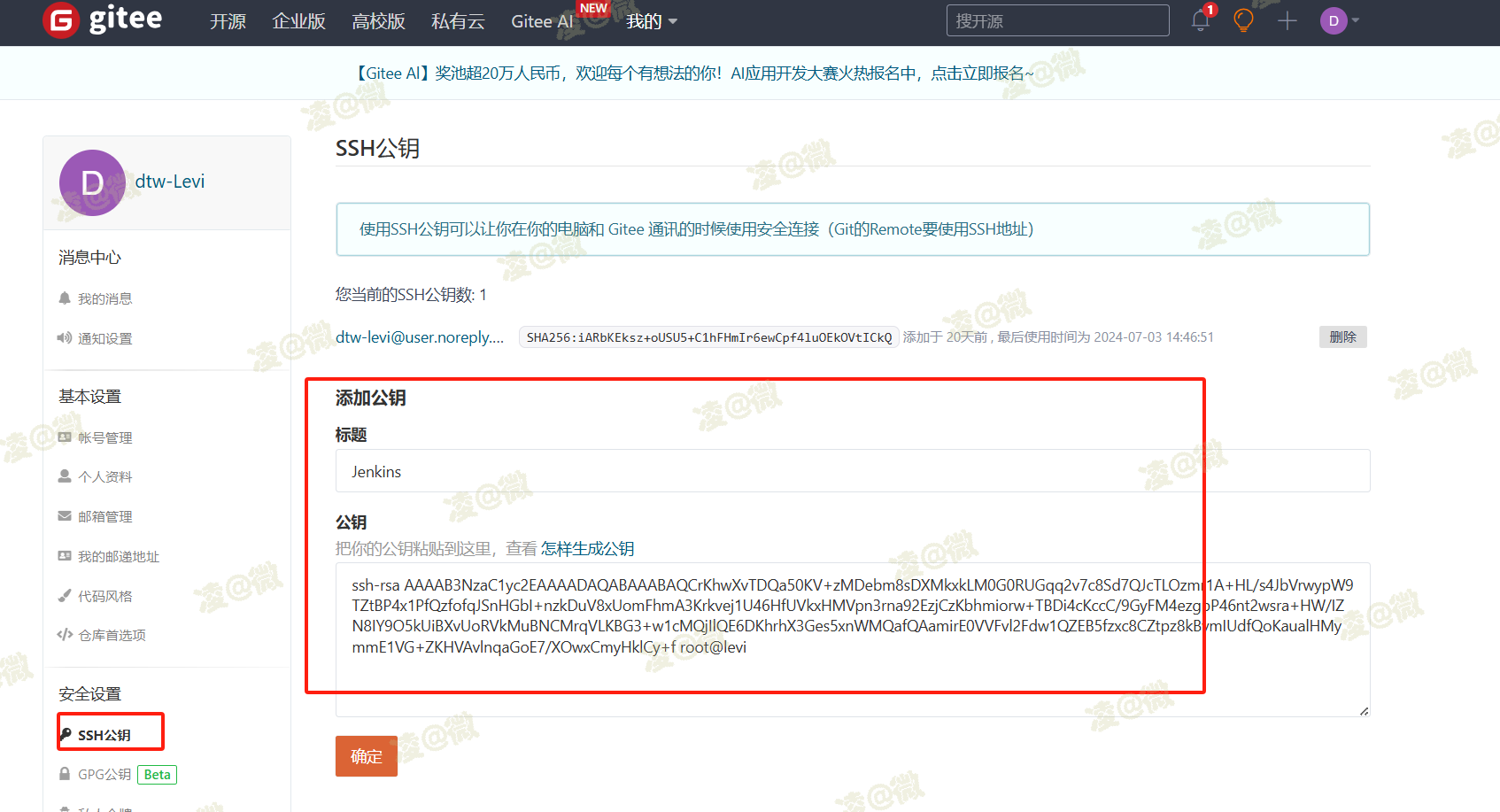
Task: Open 帐号管理 in sidebar
Action: 104,438
